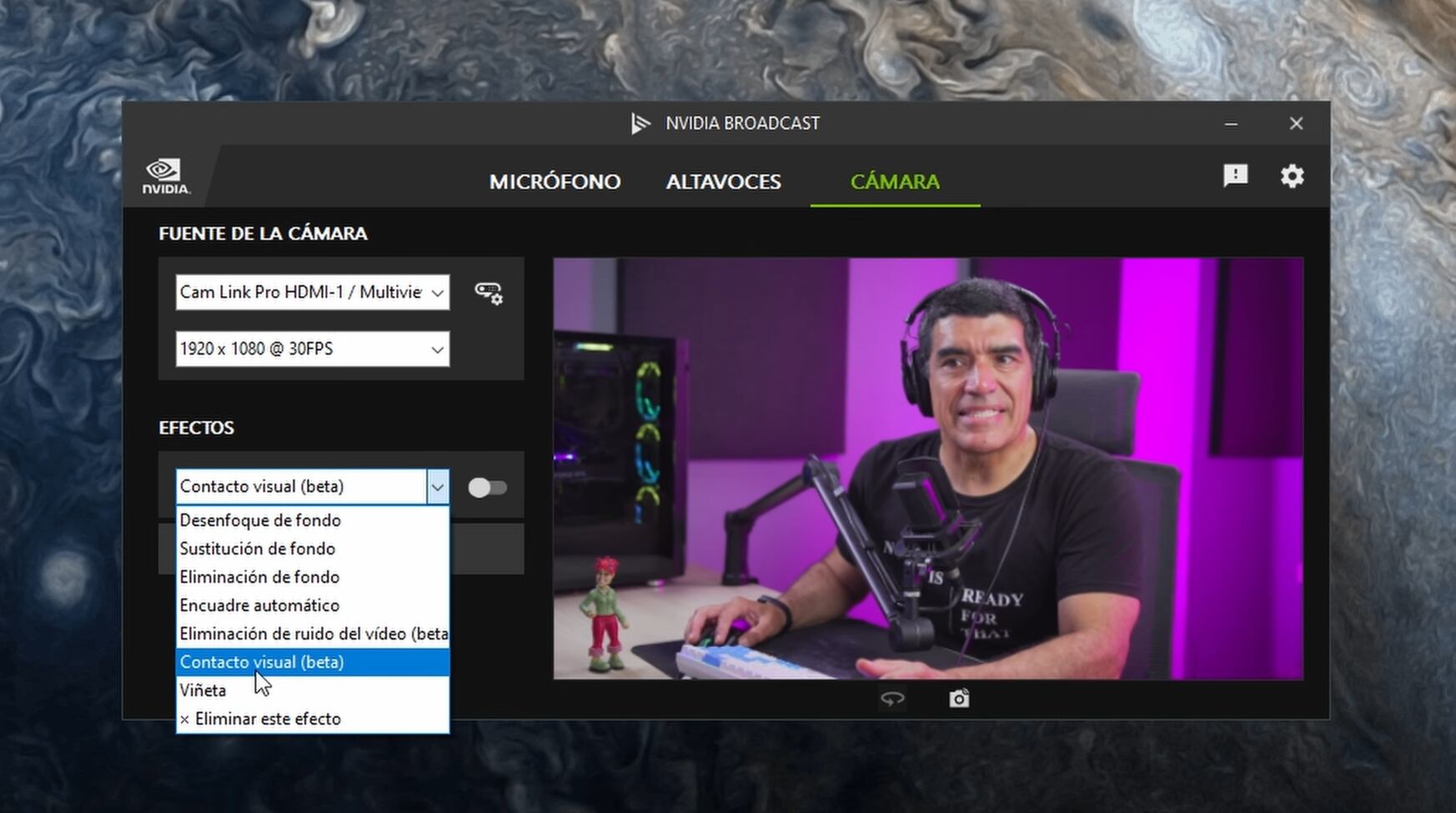1456x813 pixels.
Task: Close the NVIDIA Broadcast window
Action: [x=1296, y=123]
